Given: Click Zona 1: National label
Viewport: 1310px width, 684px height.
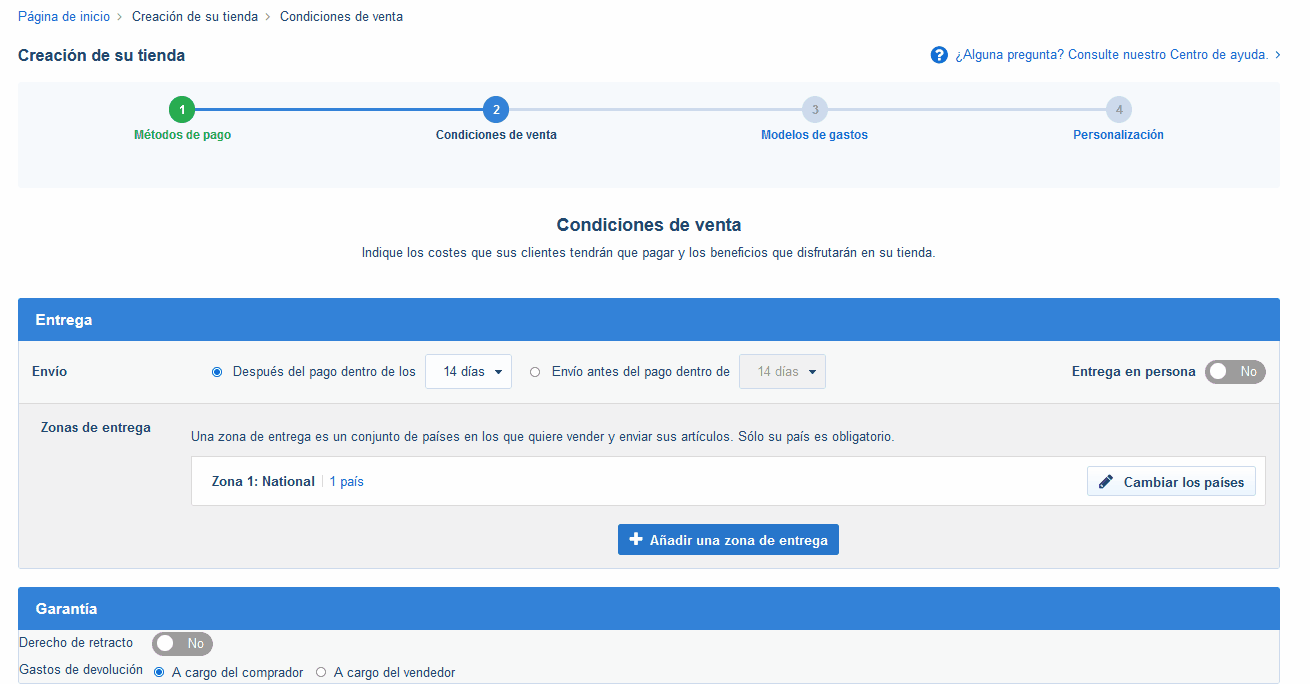Looking at the screenshot, I should coord(263,482).
